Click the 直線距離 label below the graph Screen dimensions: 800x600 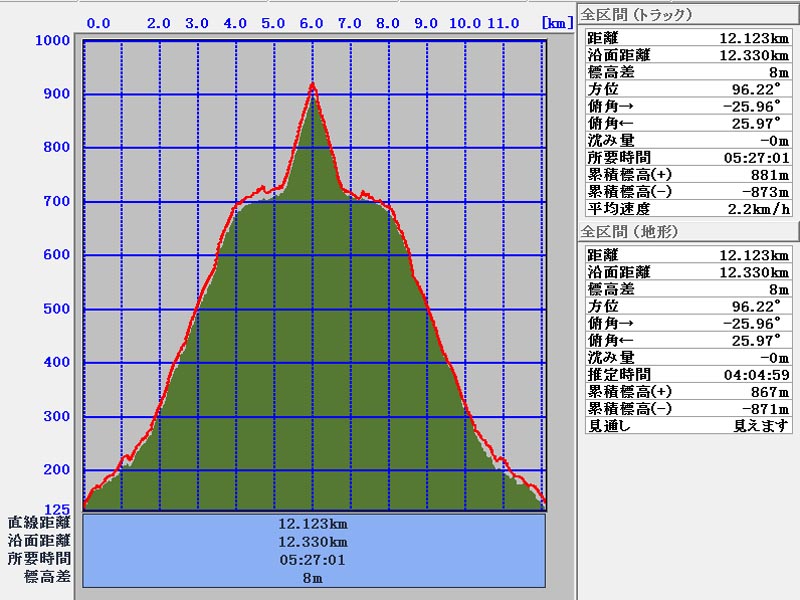click(39, 522)
